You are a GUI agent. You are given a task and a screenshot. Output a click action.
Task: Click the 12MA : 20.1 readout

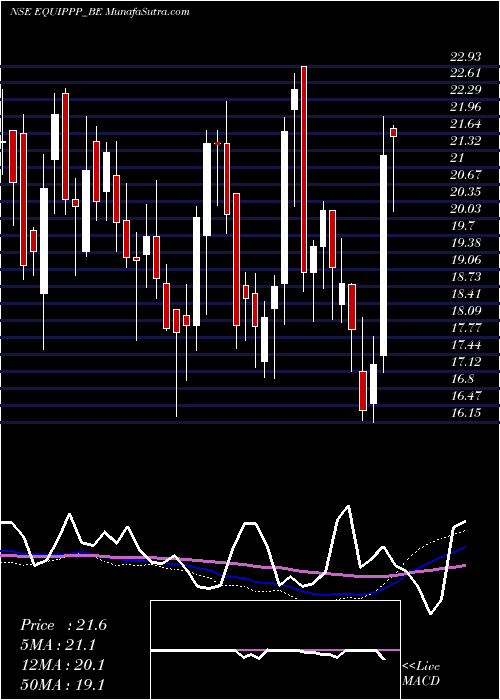62,665
